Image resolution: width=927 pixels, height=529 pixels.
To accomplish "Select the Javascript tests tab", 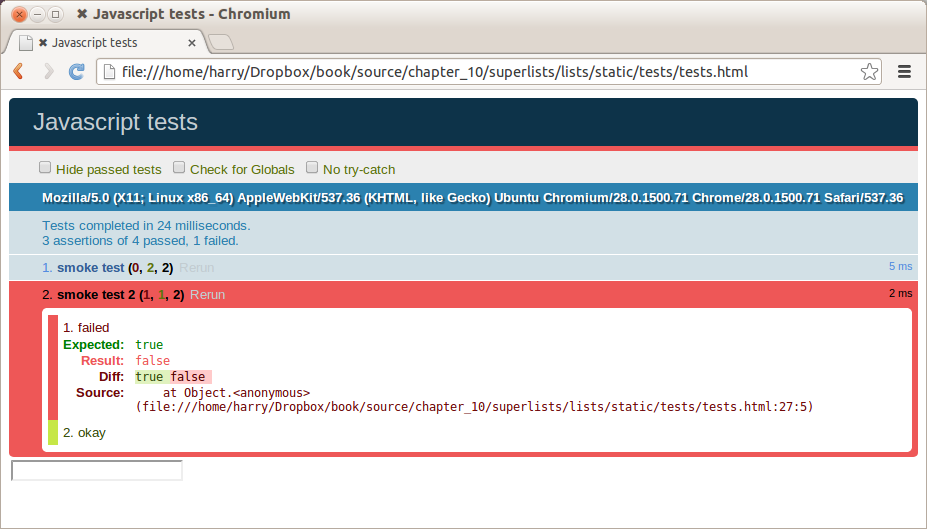I will (106, 43).
